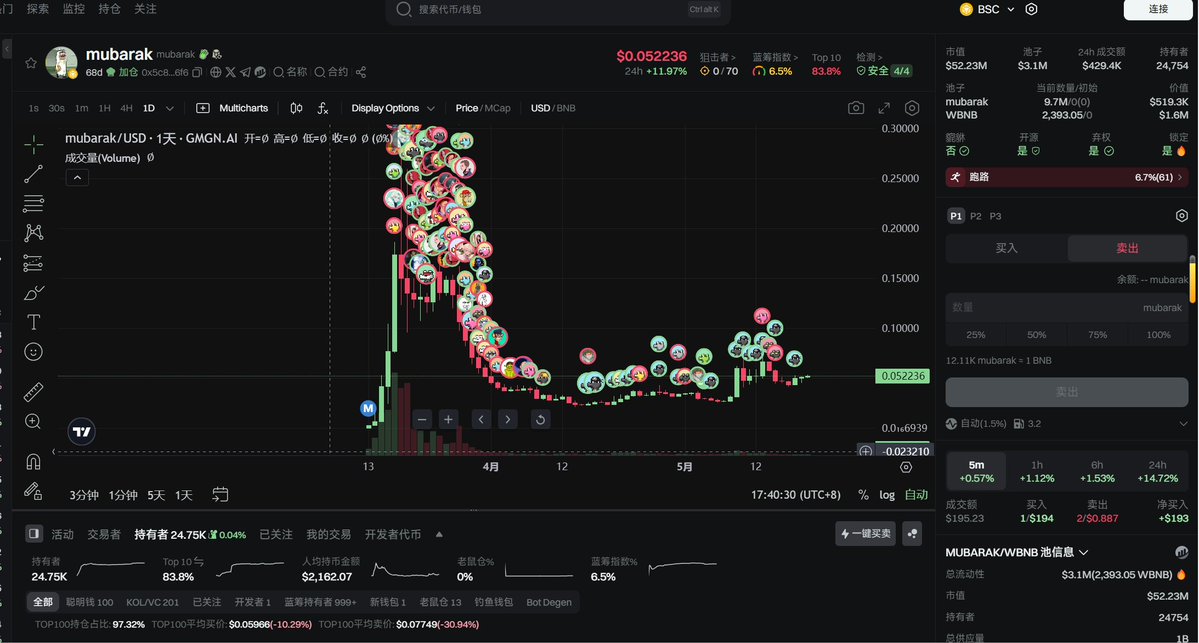Open Multicharts view
1199x643 pixels.
pos(232,109)
